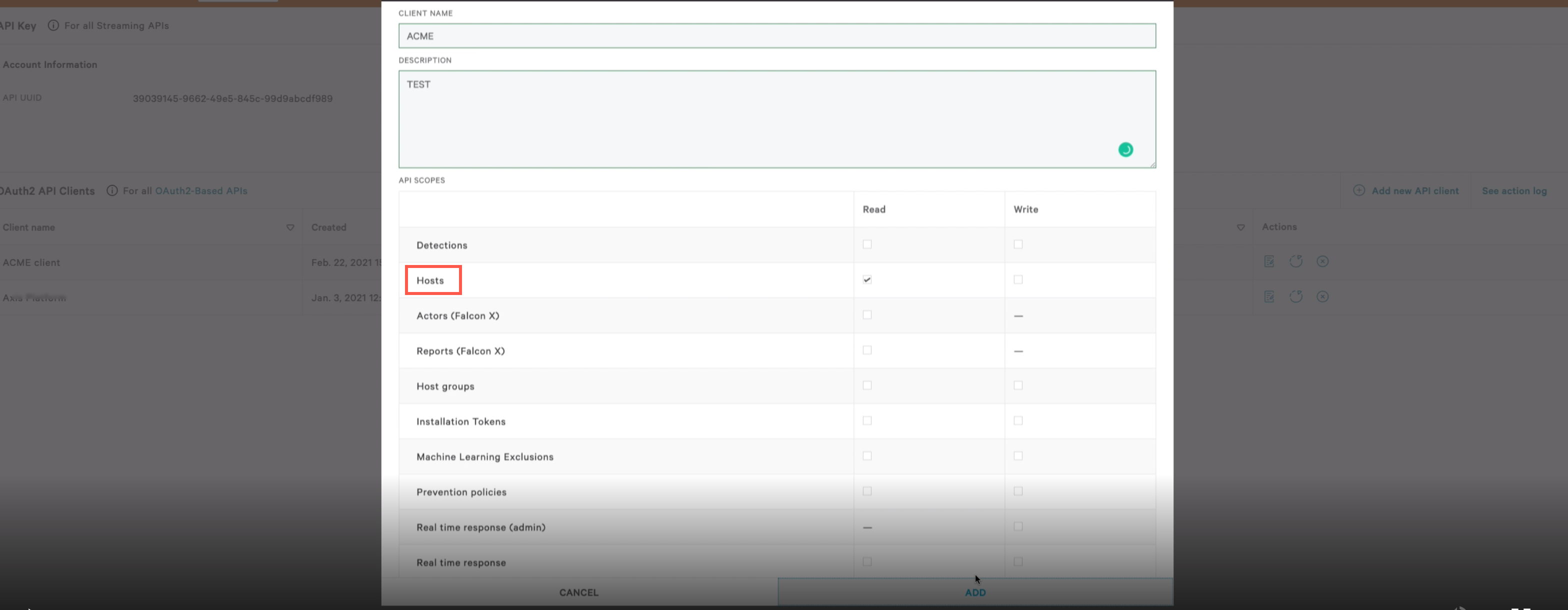Screen dimensions: 1568x610
Task: Click delete icon in Axis Platform row
Action: tap(1322, 297)
